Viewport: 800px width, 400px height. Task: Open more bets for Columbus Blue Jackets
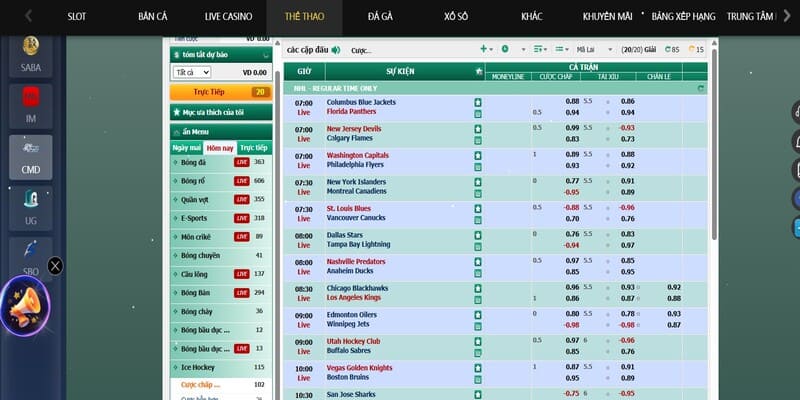[x=478, y=103]
